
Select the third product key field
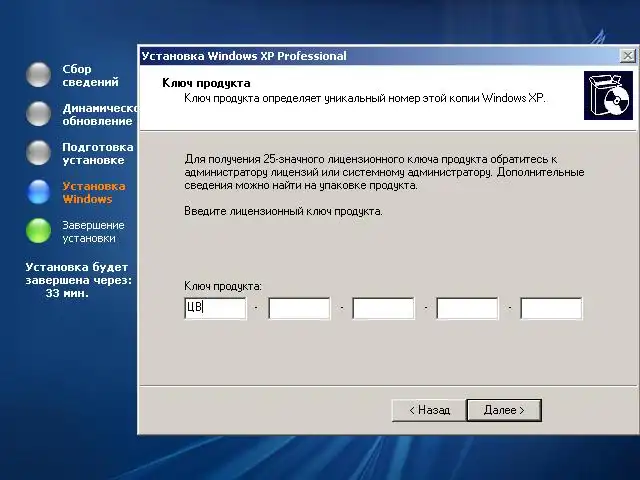383,308
